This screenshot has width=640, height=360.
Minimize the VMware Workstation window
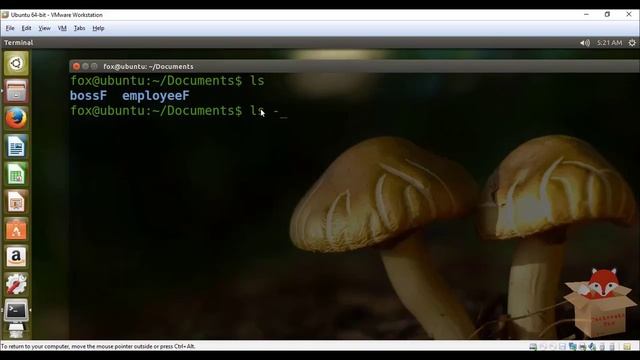coord(587,14)
